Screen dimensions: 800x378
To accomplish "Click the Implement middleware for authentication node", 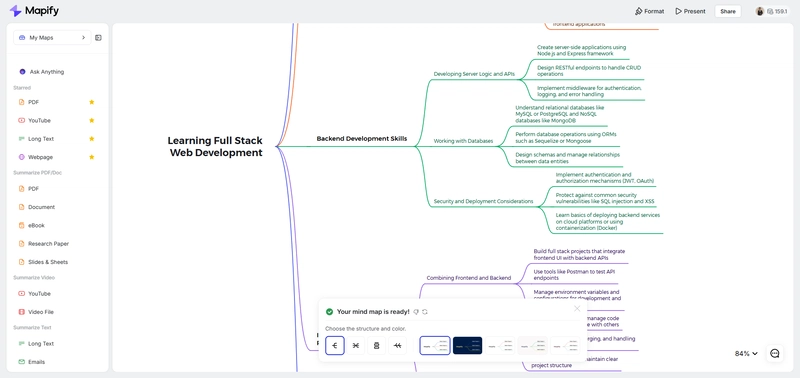I will pyautogui.click(x=589, y=91).
